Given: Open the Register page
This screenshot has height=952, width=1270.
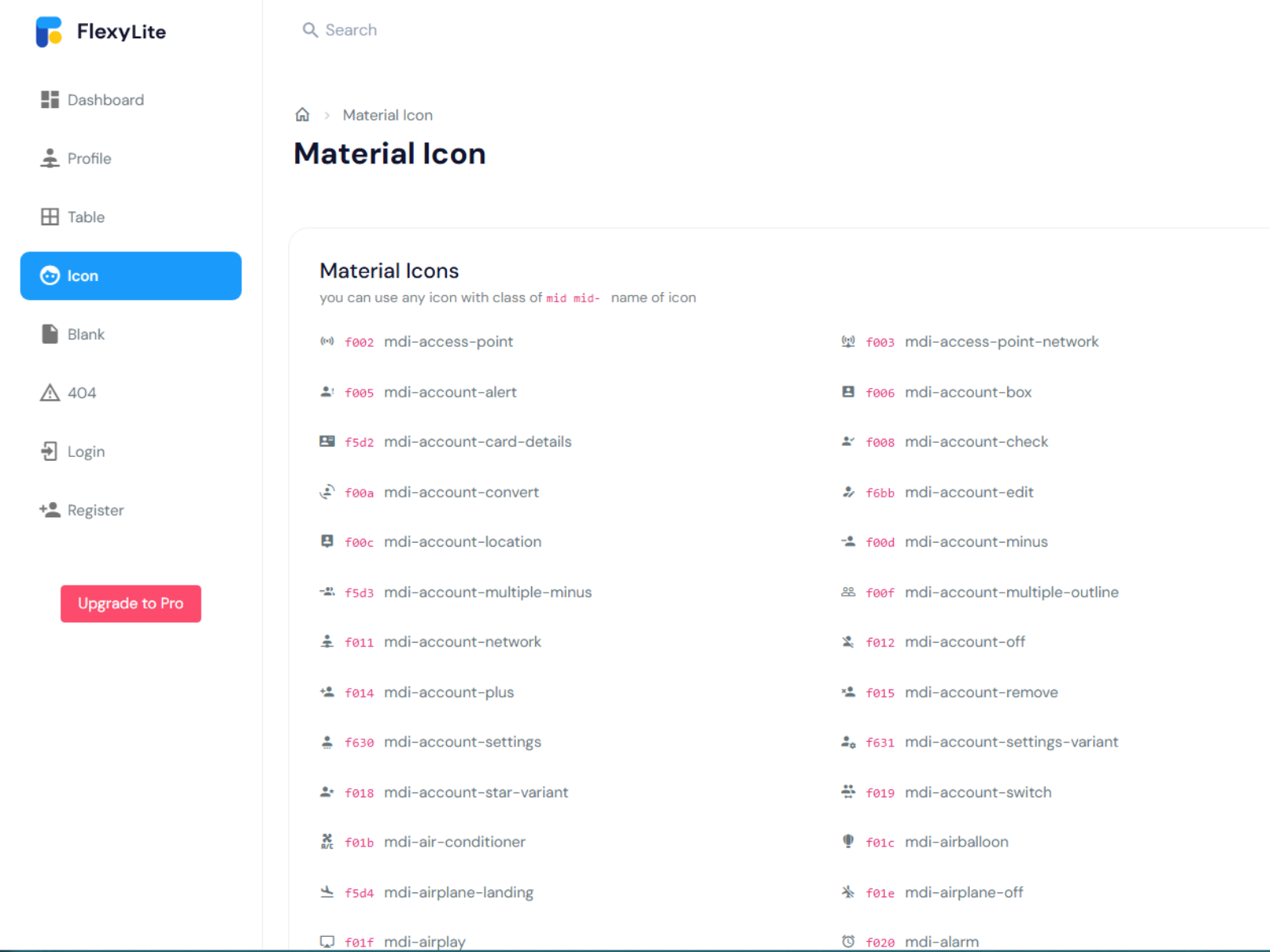Looking at the screenshot, I should [x=131, y=511].
